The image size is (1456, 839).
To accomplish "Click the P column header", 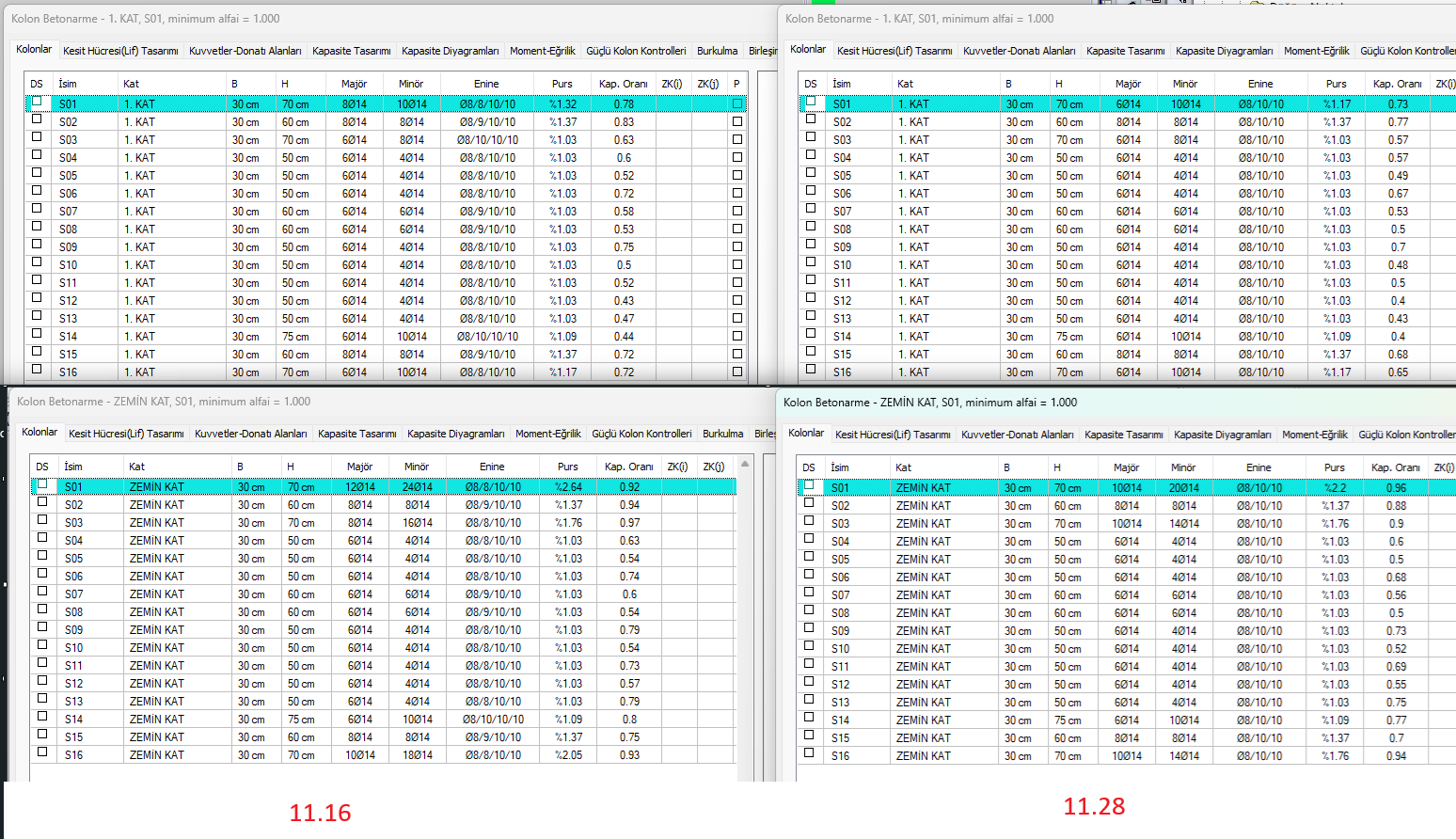I will [x=736, y=84].
